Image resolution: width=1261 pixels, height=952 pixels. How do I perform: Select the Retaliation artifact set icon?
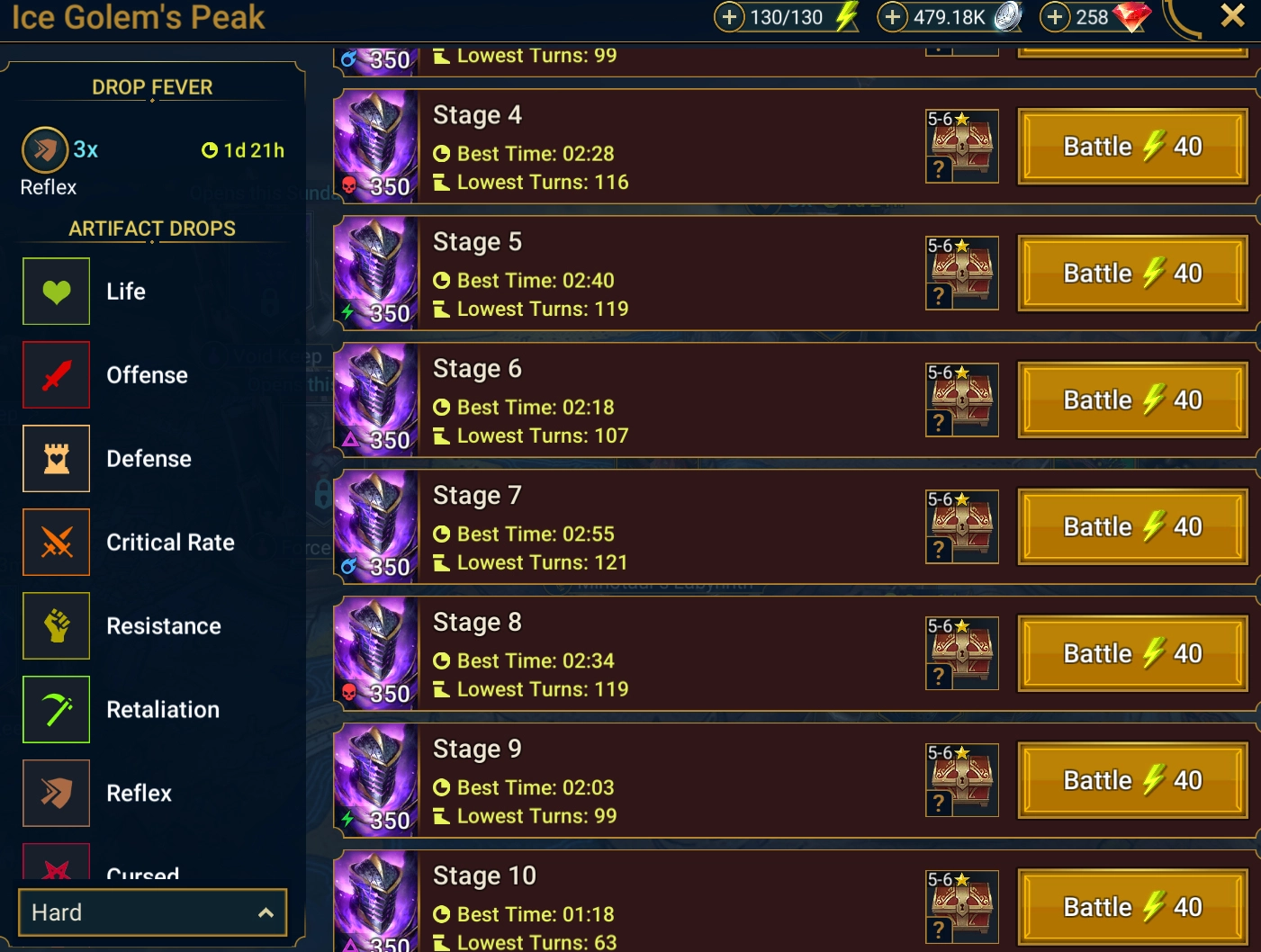(x=56, y=709)
